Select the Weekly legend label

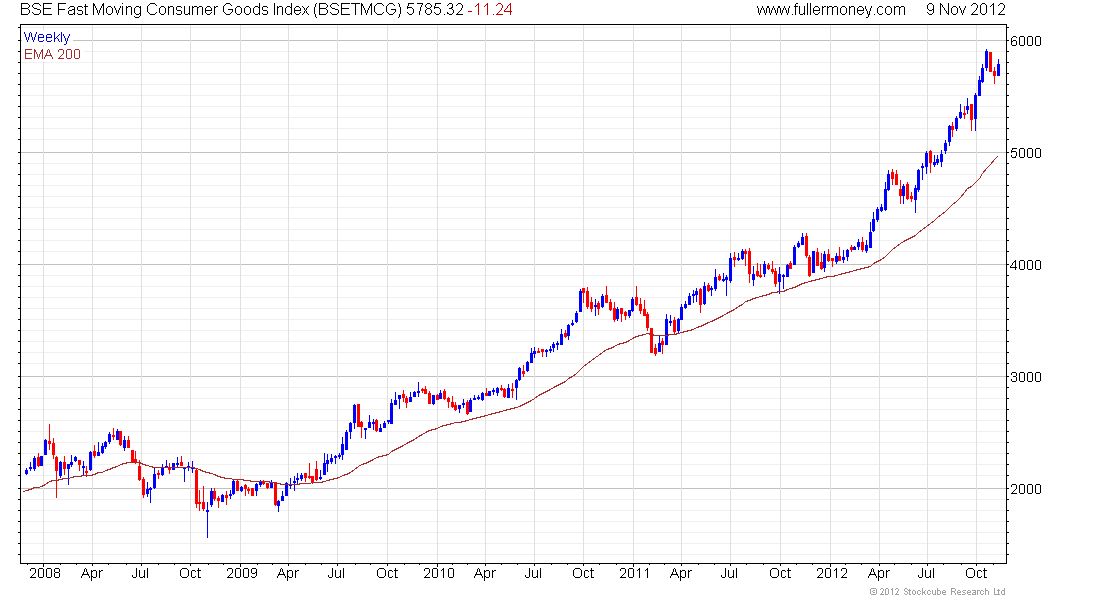tap(47, 37)
